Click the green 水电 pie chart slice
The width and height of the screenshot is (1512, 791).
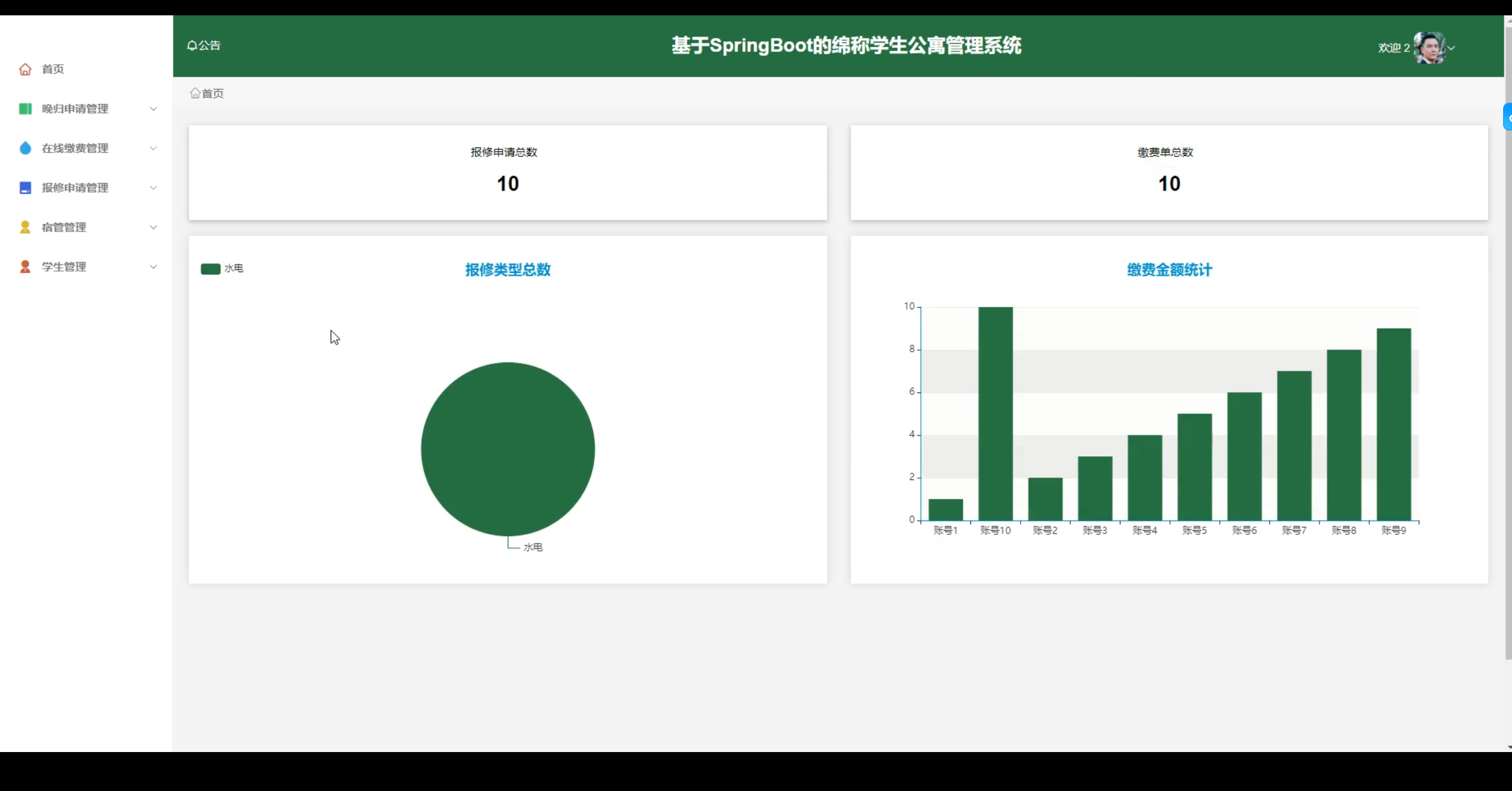[x=508, y=449]
